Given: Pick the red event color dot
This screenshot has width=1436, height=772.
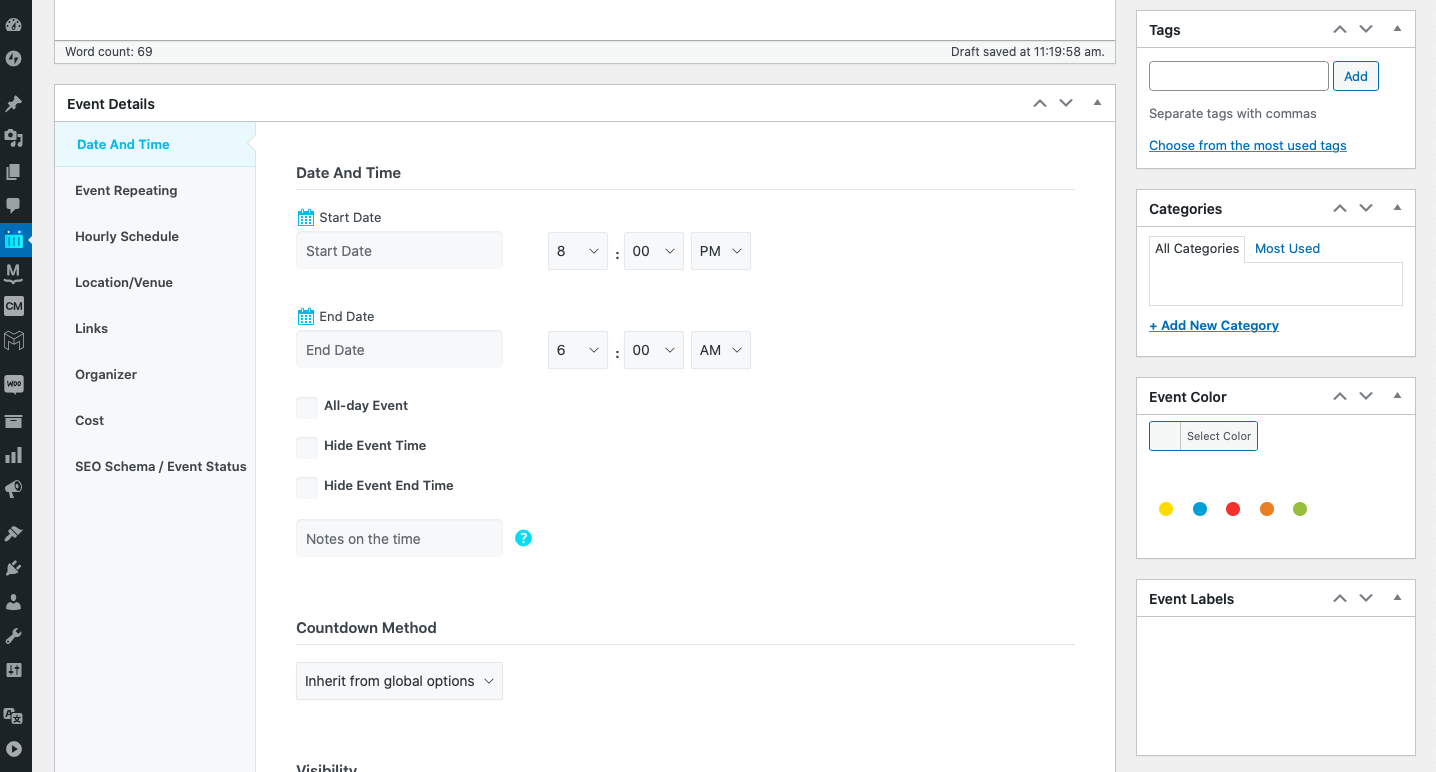Looking at the screenshot, I should click(x=1233, y=509).
